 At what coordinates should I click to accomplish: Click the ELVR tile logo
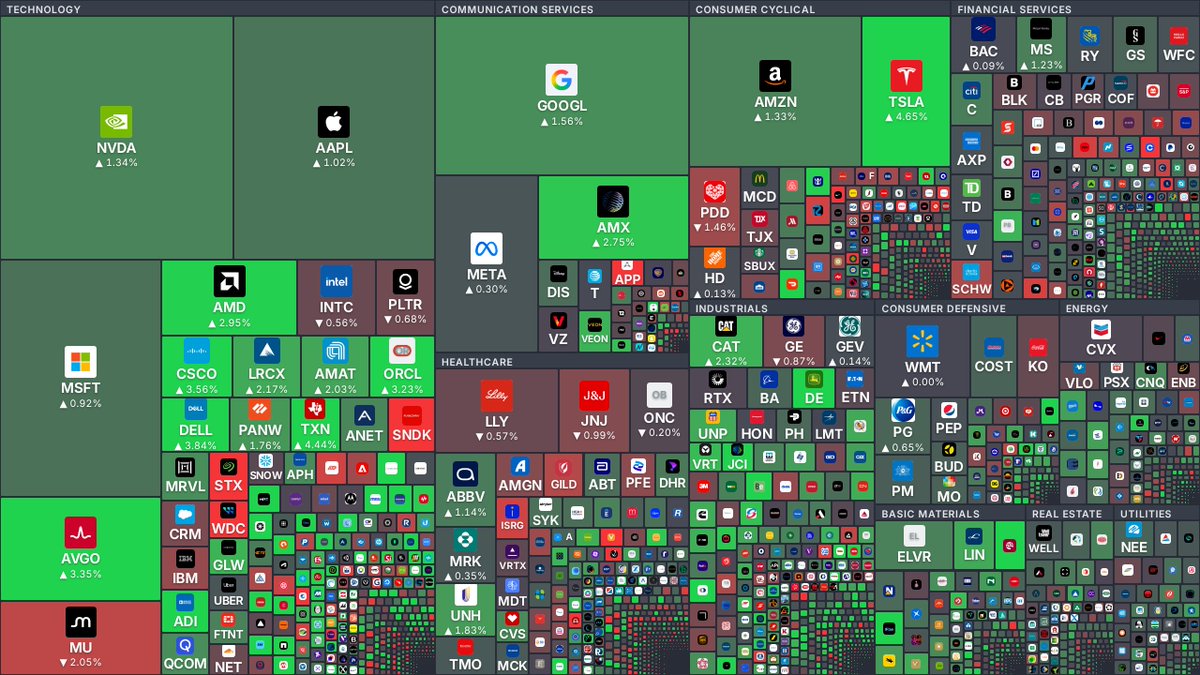coord(913,536)
